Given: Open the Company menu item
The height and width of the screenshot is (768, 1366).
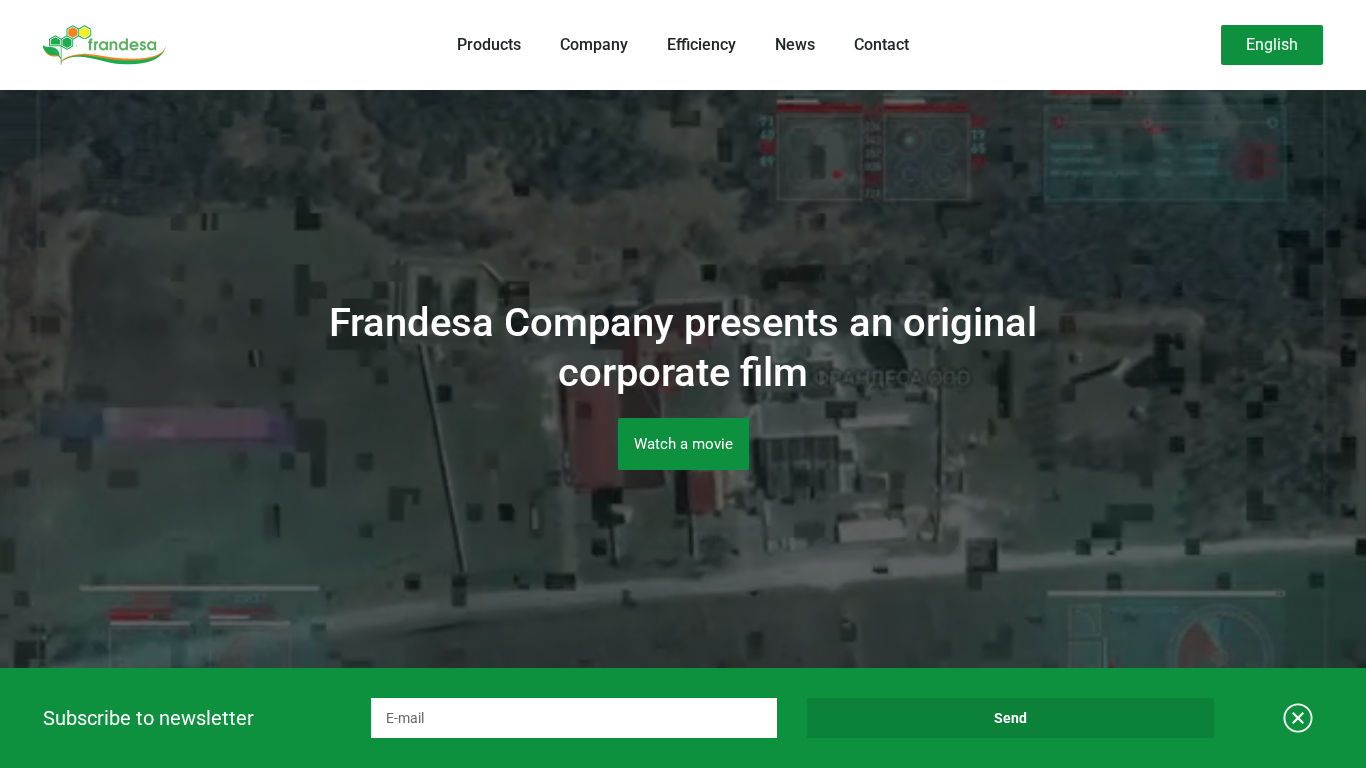Looking at the screenshot, I should pos(594,45).
